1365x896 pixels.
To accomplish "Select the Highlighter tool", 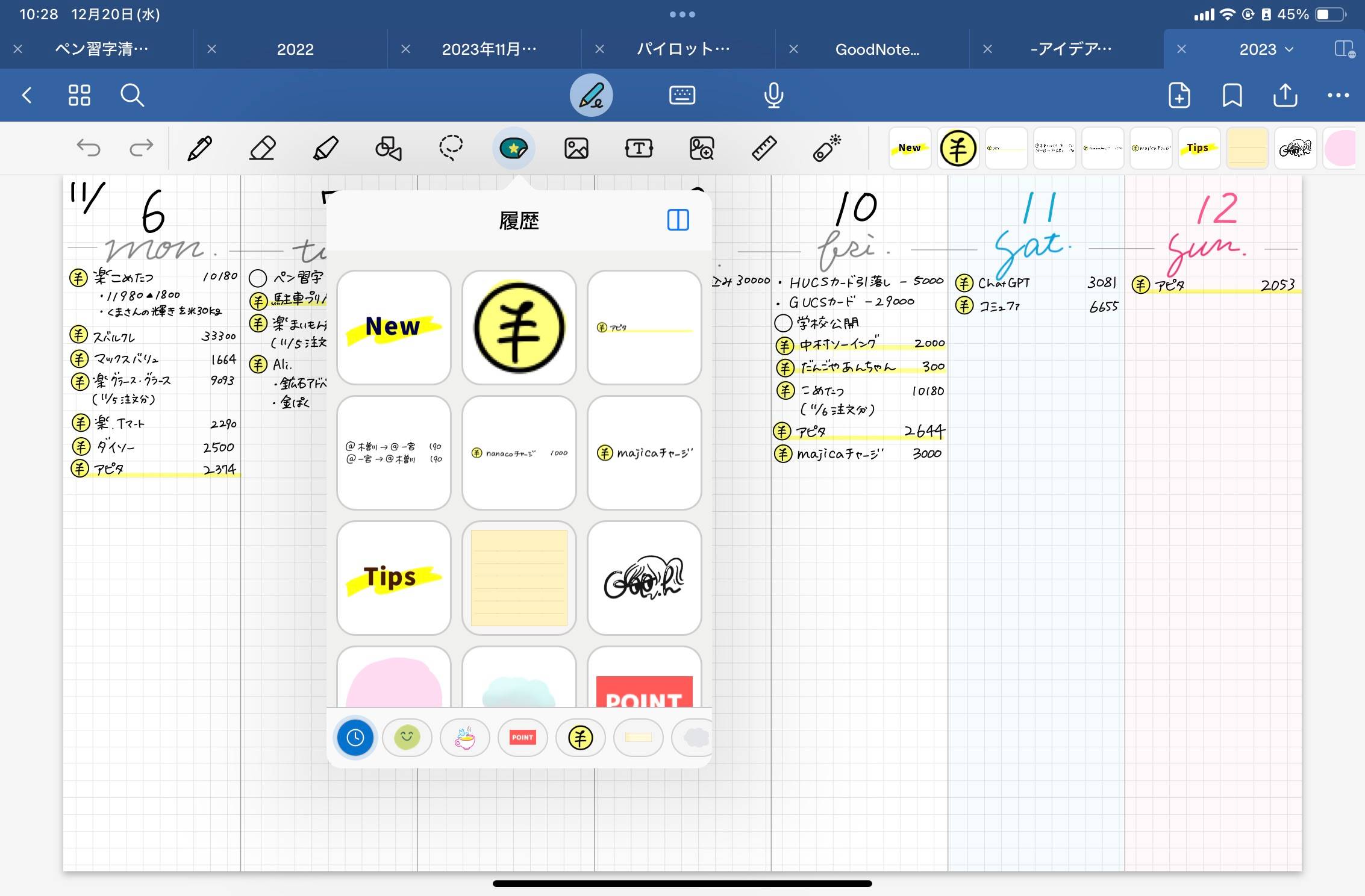I will pyautogui.click(x=326, y=148).
